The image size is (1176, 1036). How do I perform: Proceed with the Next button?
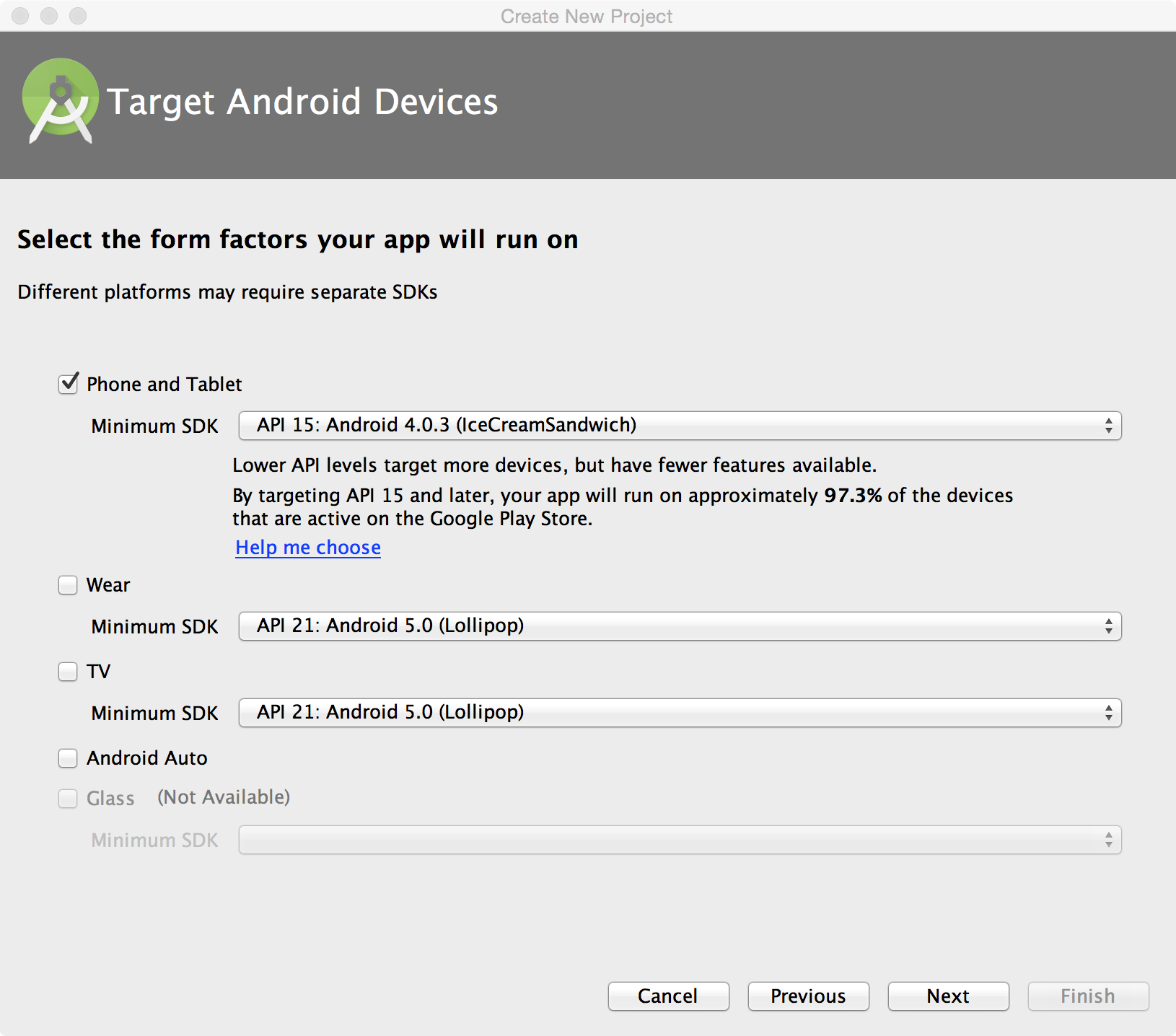[x=948, y=996]
